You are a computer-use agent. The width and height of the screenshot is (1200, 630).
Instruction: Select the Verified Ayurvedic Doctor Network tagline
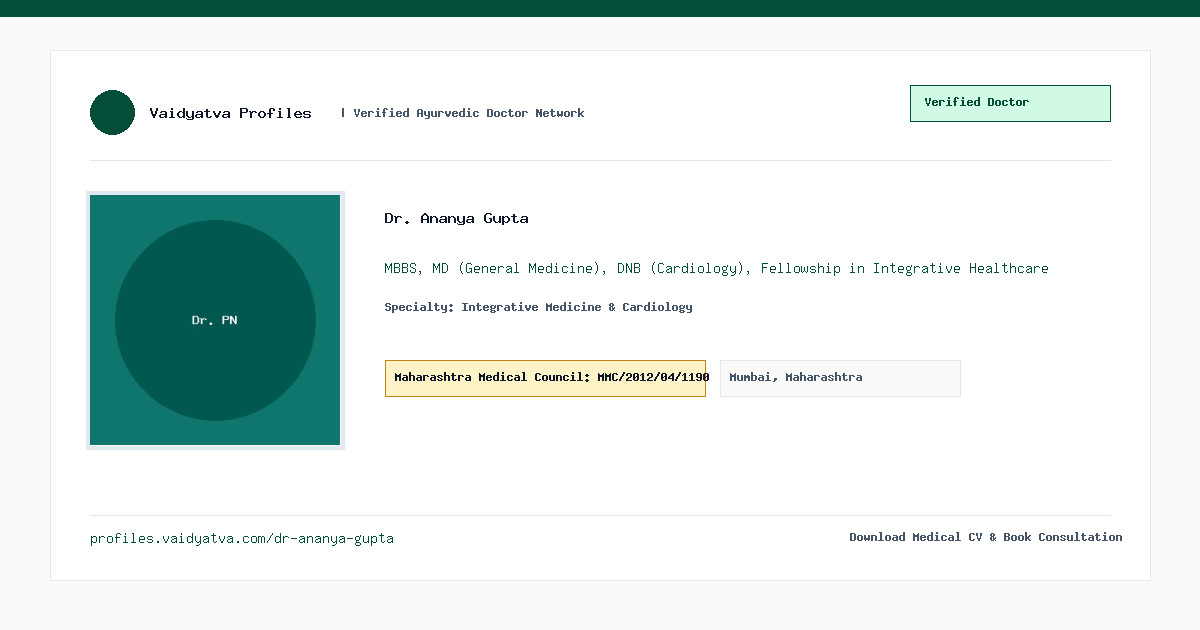click(x=468, y=113)
